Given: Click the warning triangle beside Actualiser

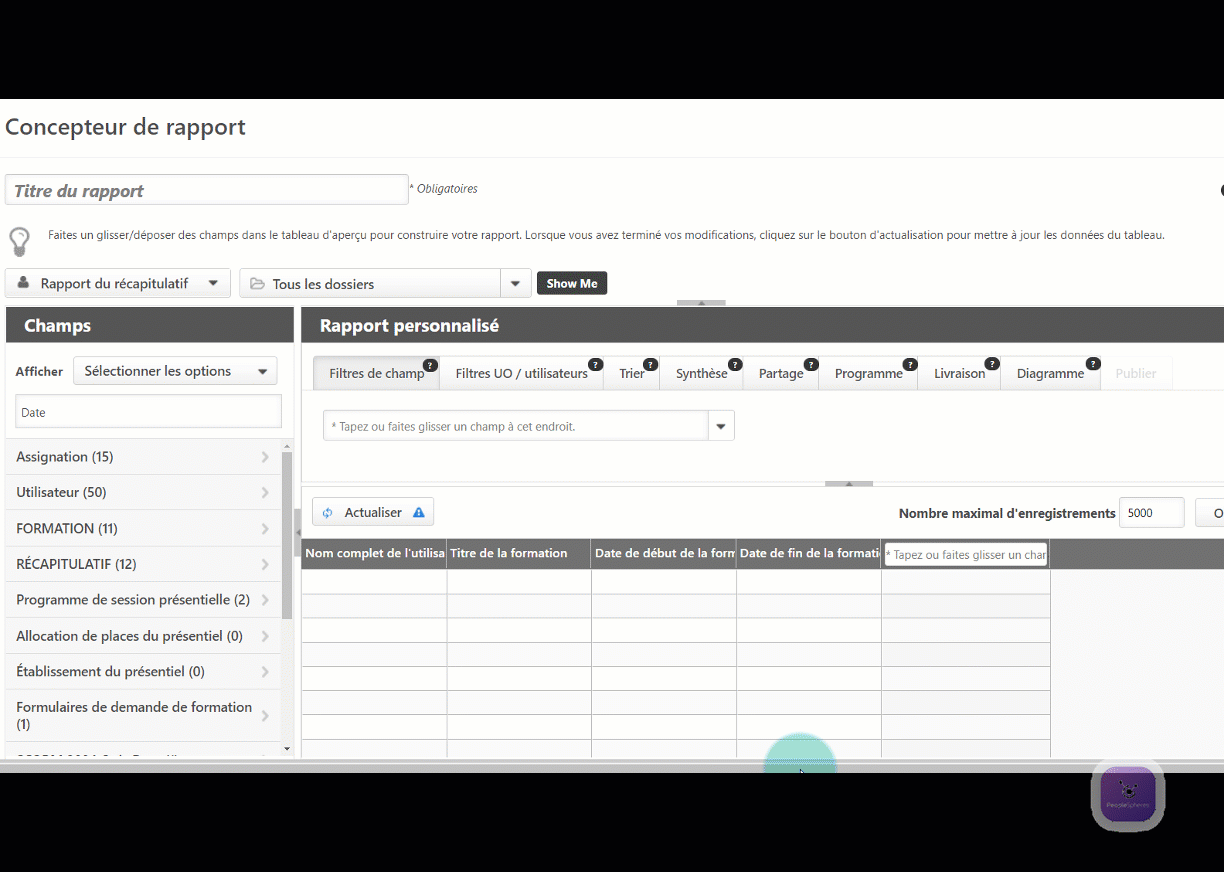Looking at the screenshot, I should point(419,512).
